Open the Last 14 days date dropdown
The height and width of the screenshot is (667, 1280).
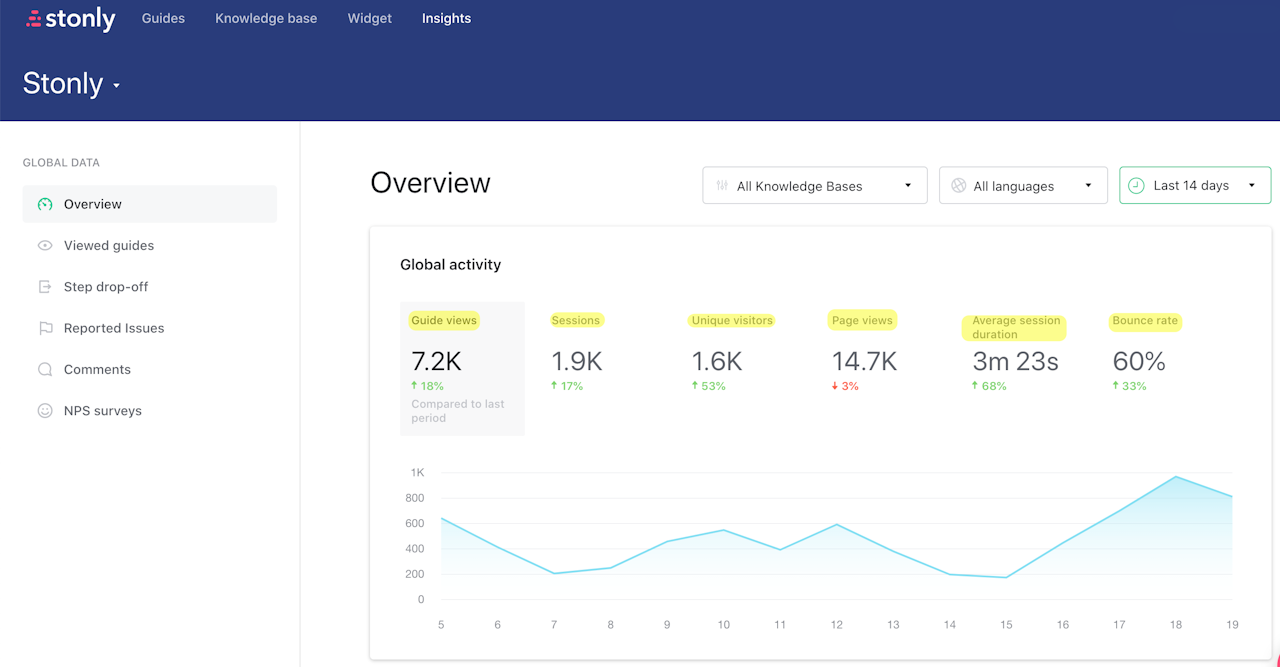pyautogui.click(x=1195, y=185)
